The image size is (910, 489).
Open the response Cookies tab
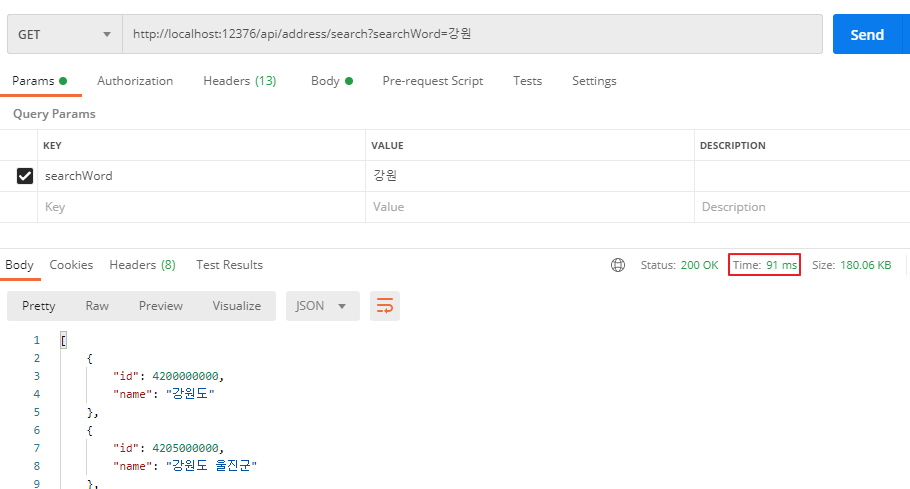[71, 265]
